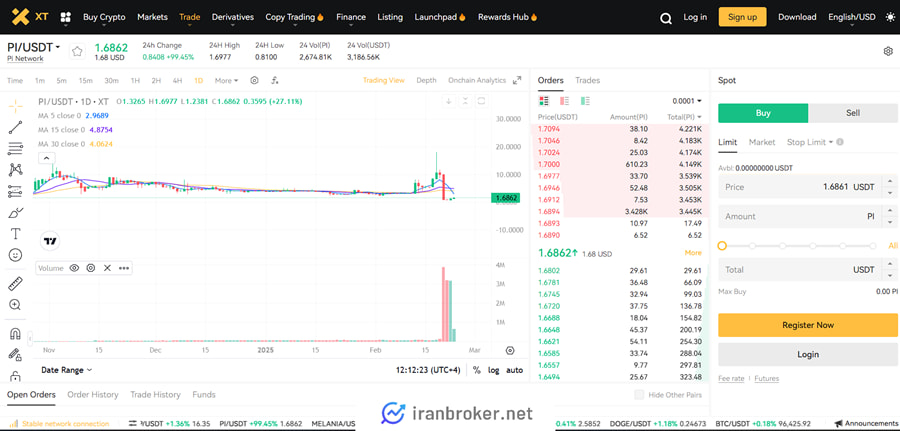This screenshot has height=431, width=900.
Task: Open Order History tab
Action: click(x=92, y=395)
